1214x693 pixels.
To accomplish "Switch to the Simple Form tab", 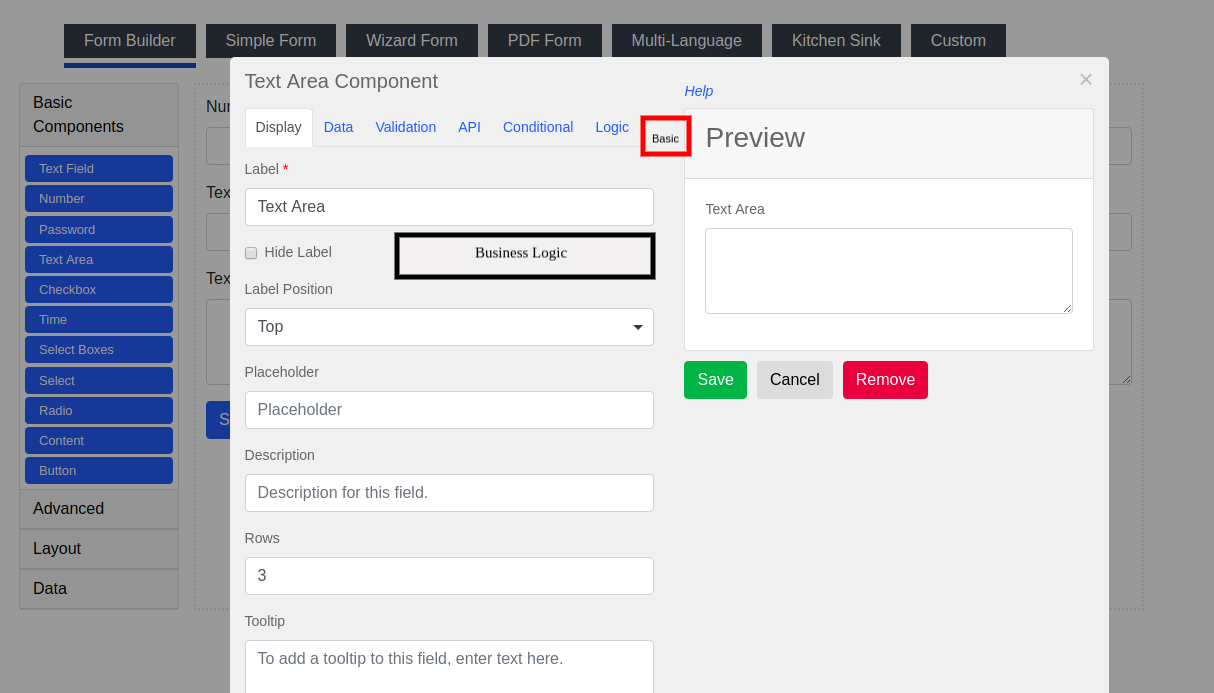I will (x=270, y=40).
